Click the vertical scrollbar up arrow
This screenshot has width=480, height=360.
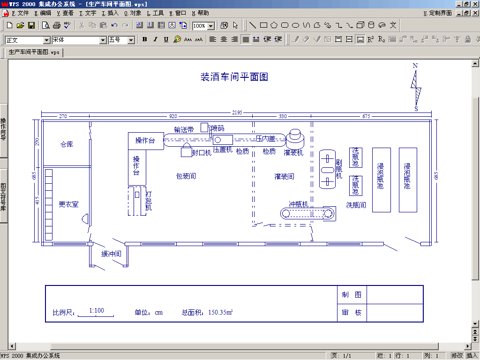[x=476, y=63]
